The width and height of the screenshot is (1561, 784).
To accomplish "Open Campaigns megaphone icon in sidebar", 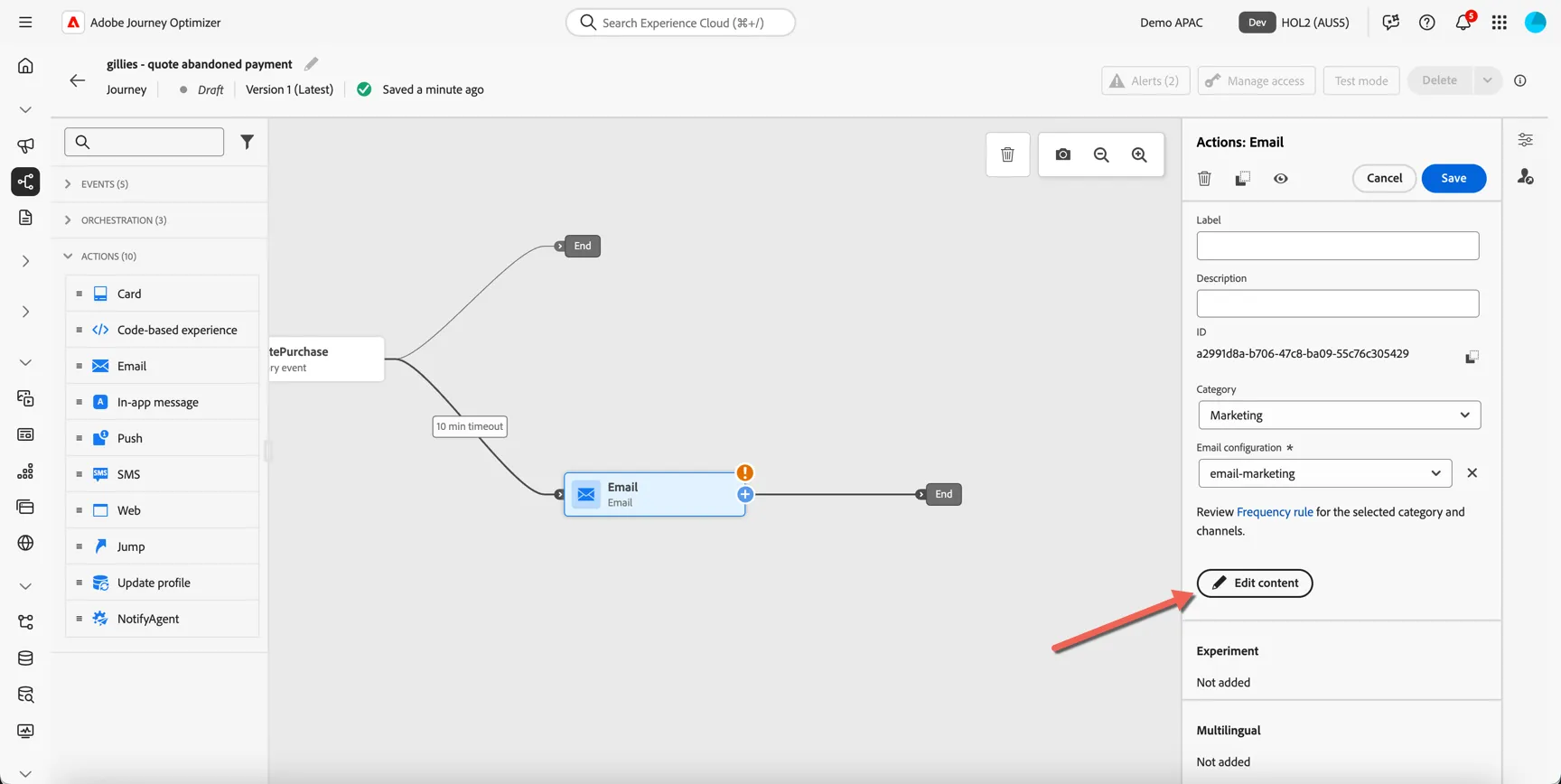I will click(x=25, y=145).
